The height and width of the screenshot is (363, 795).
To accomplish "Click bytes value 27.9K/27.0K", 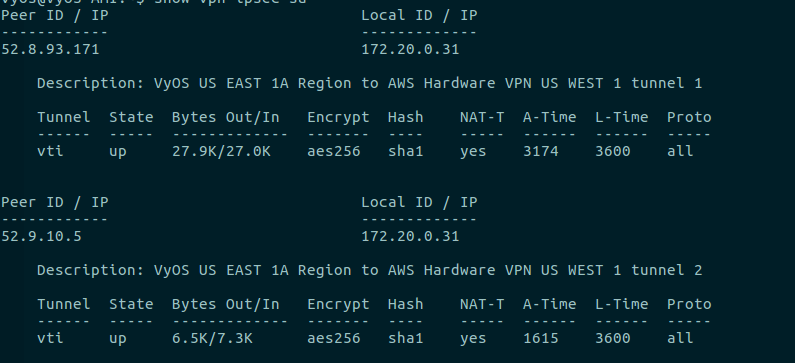I will [x=221, y=152].
